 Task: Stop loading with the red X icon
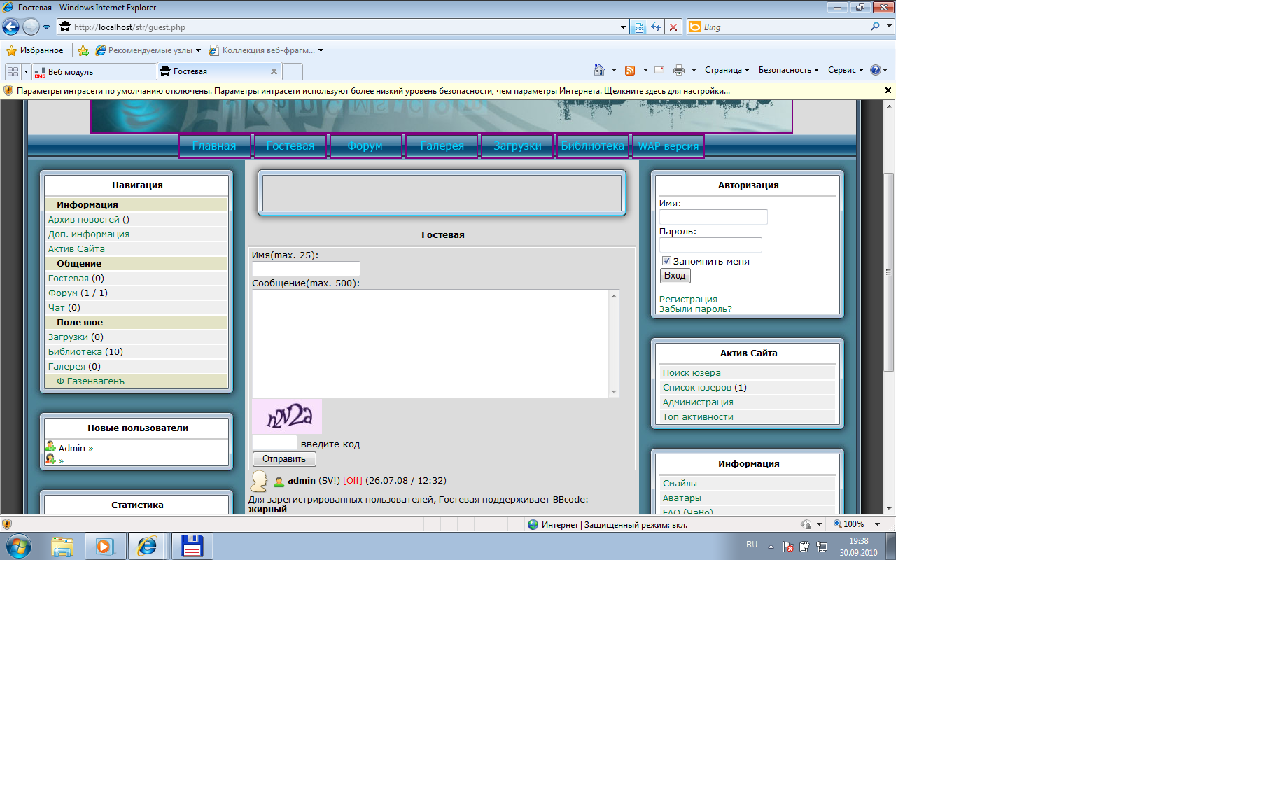click(673, 27)
